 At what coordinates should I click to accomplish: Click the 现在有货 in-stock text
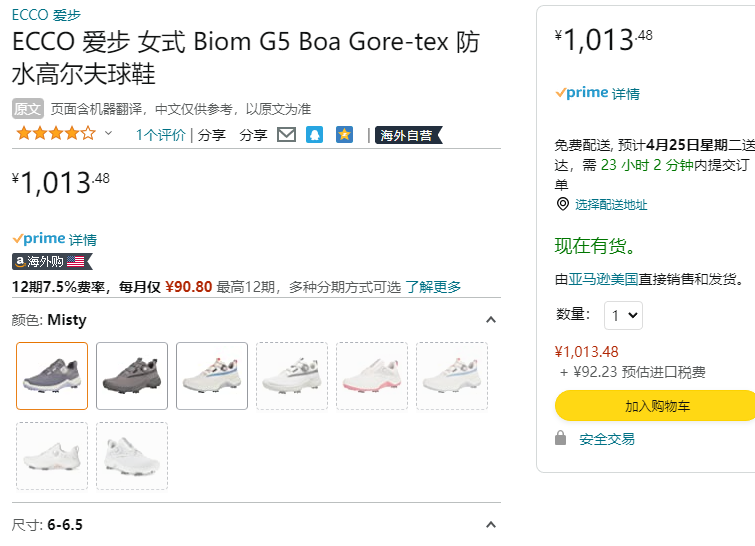595,246
